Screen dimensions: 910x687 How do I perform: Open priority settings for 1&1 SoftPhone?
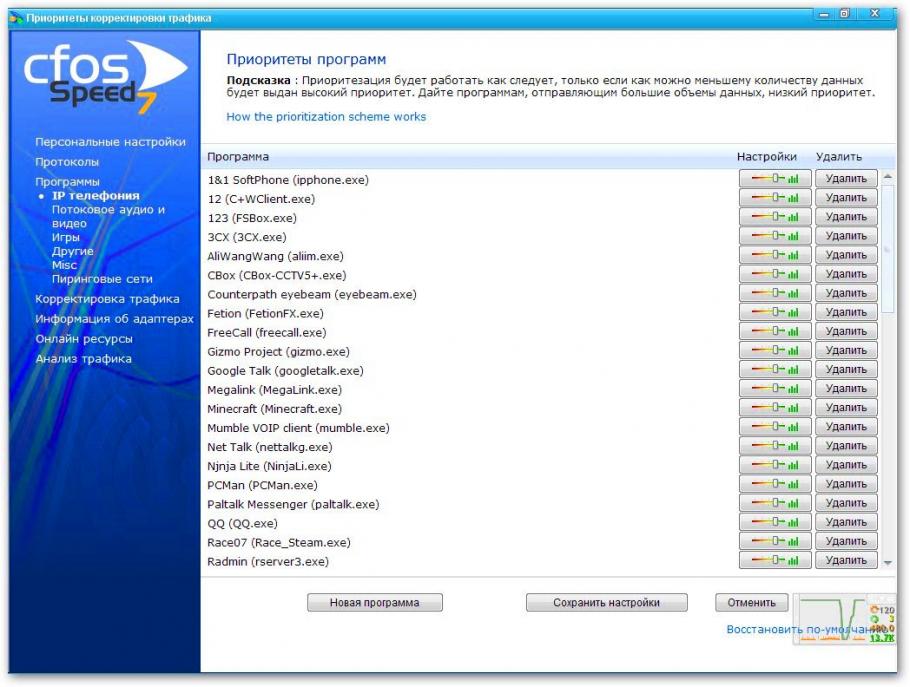pyautogui.click(x=775, y=179)
